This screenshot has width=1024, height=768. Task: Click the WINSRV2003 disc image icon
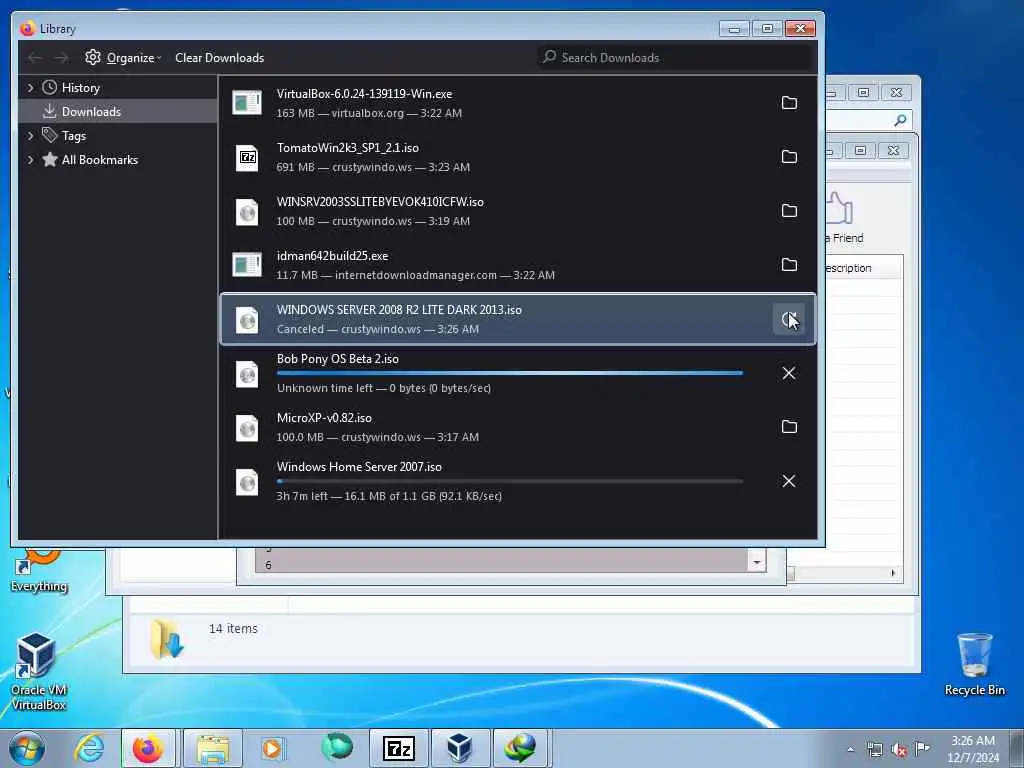[x=247, y=212]
